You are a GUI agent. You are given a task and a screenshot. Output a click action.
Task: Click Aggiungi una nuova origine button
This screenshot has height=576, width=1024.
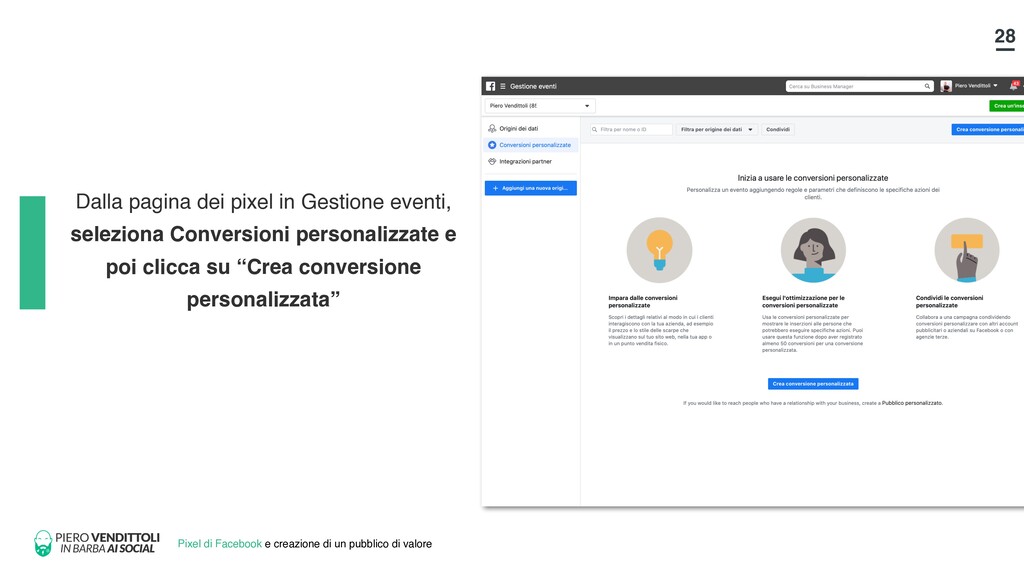coord(530,188)
